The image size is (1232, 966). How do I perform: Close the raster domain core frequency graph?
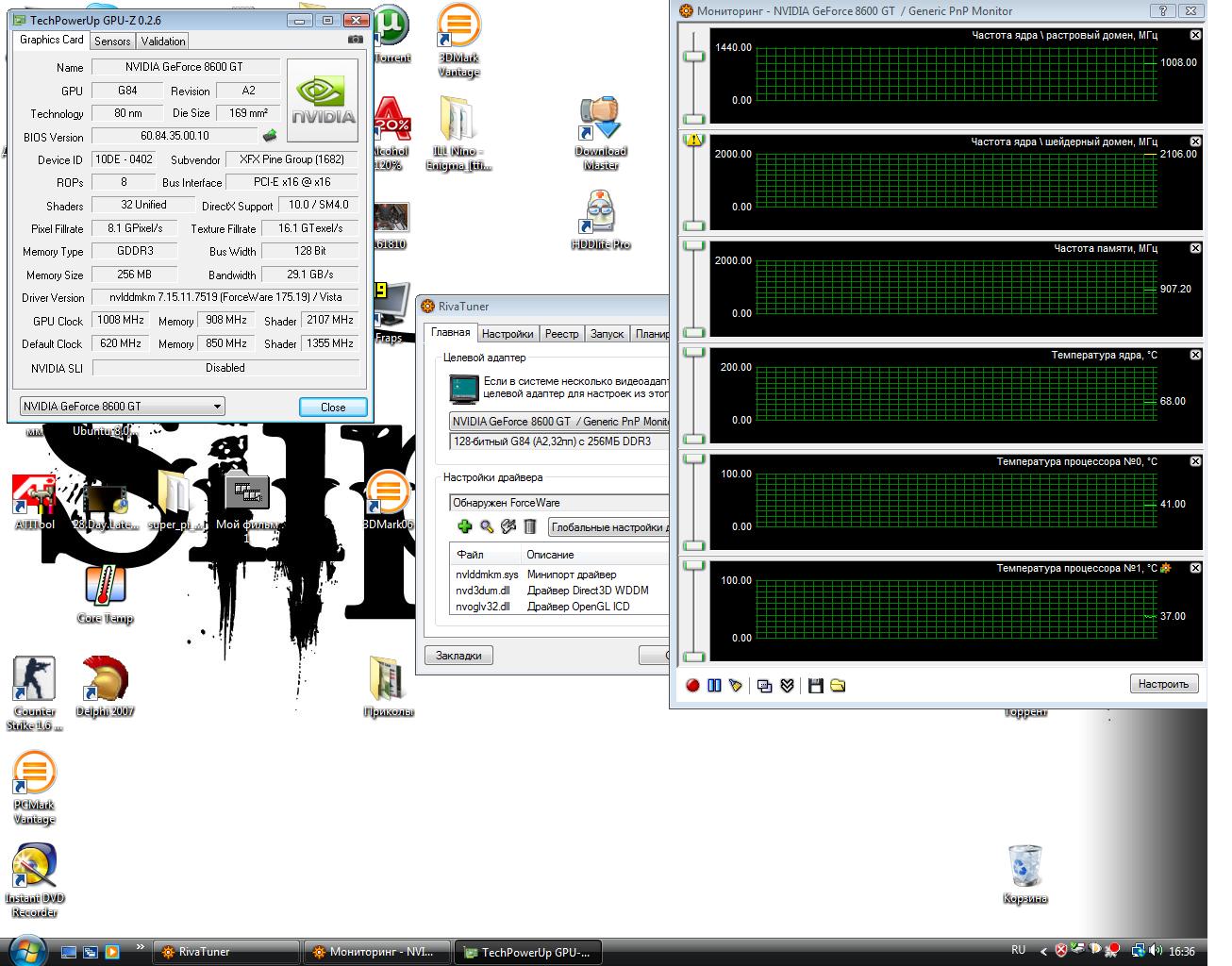pyautogui.click(x=1195, y=35)
